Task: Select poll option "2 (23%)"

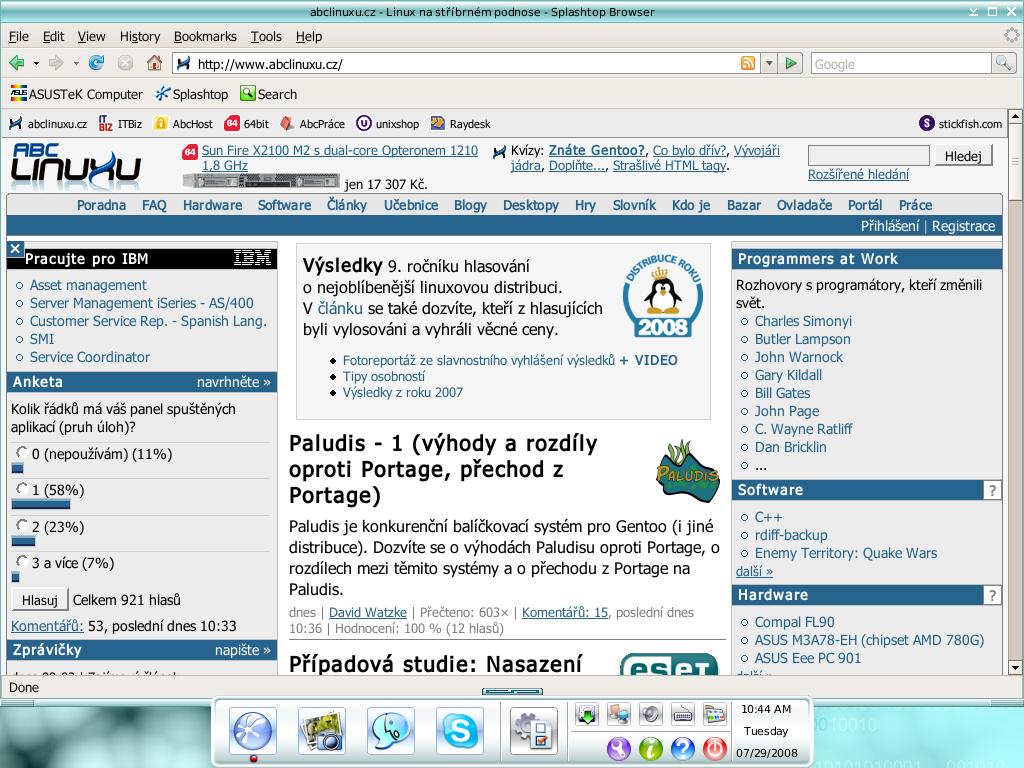Action: click(22, 525)
